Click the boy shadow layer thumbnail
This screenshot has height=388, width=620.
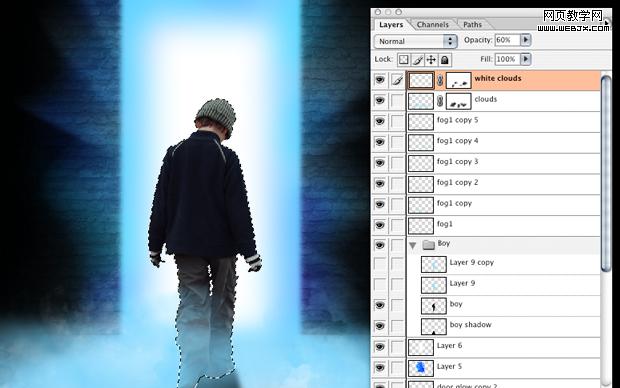[x=434, y=326]
